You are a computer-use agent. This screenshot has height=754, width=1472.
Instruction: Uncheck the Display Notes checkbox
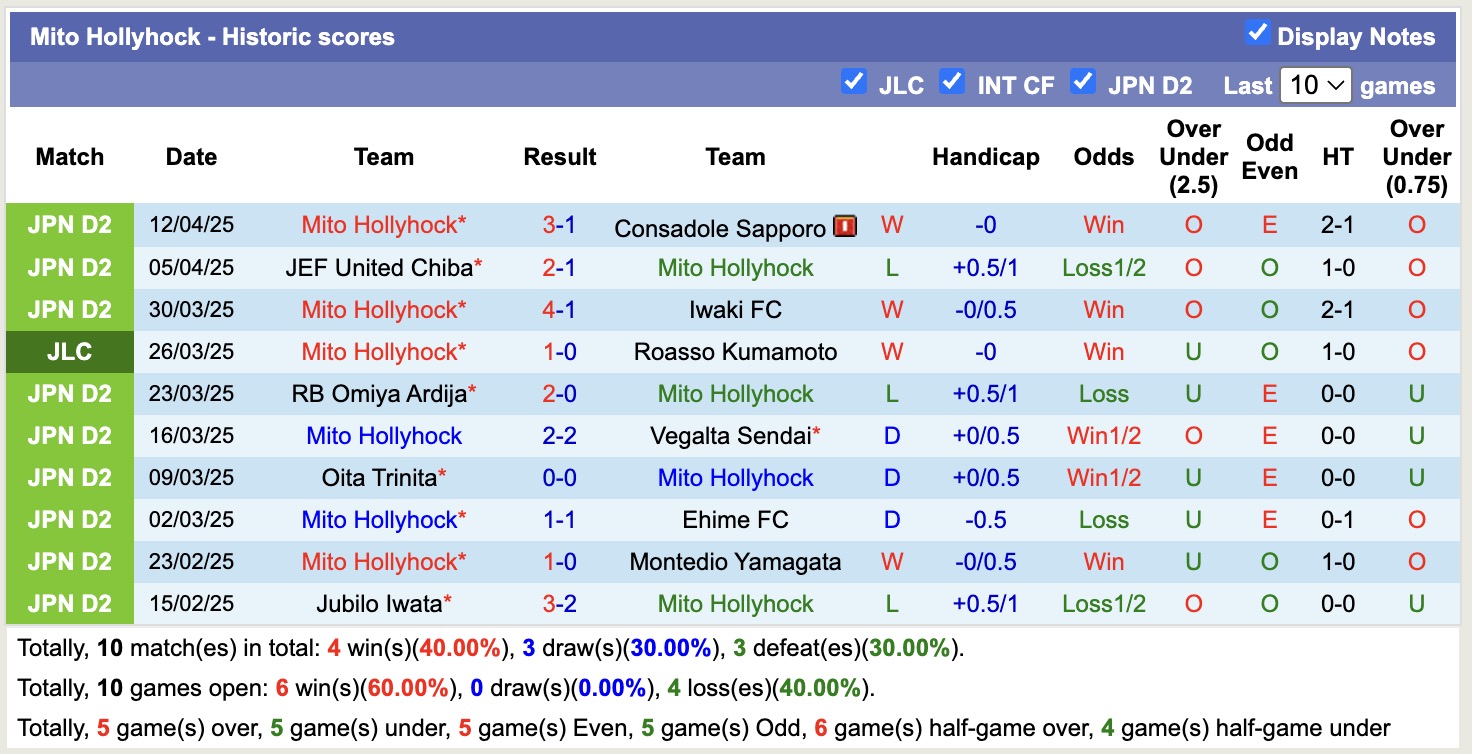click(x=1257, y=30)
